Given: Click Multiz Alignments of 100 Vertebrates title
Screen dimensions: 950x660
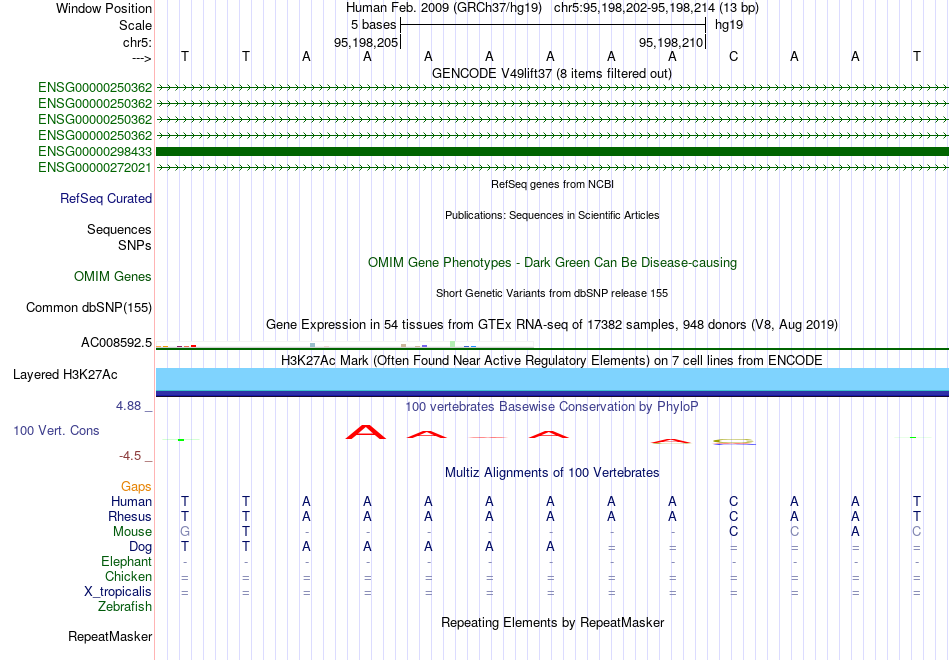Looking at the screenshot, I should pyautogui.click(x=552, y=472).
